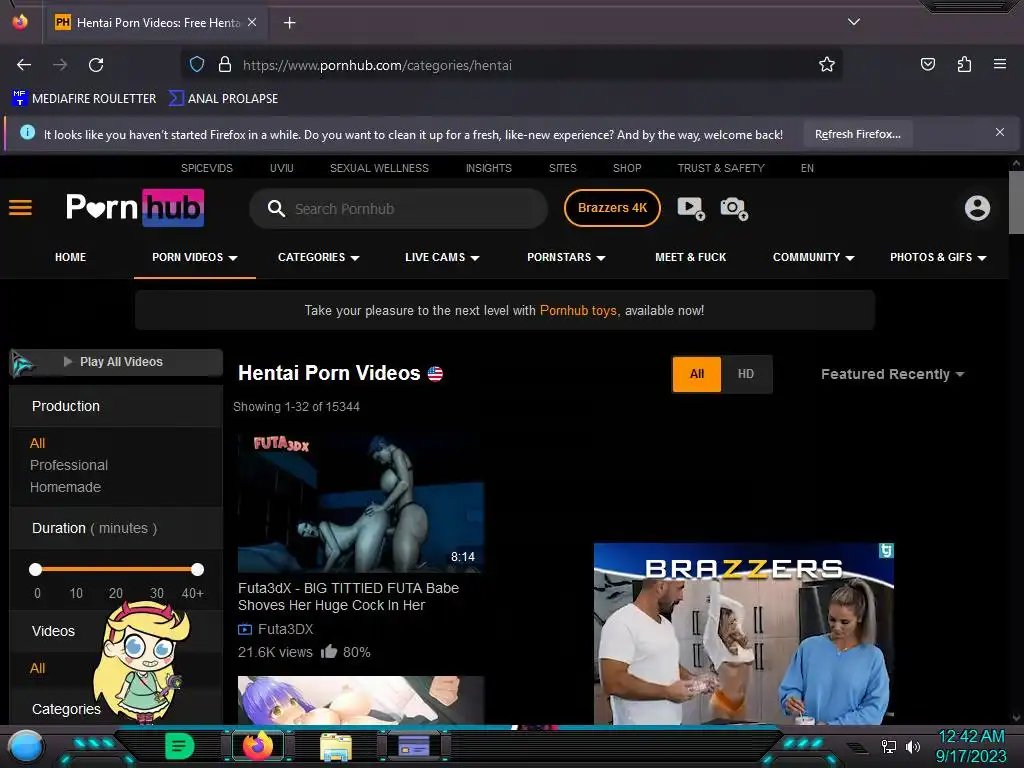Open a new browser tab

(289, 23)
